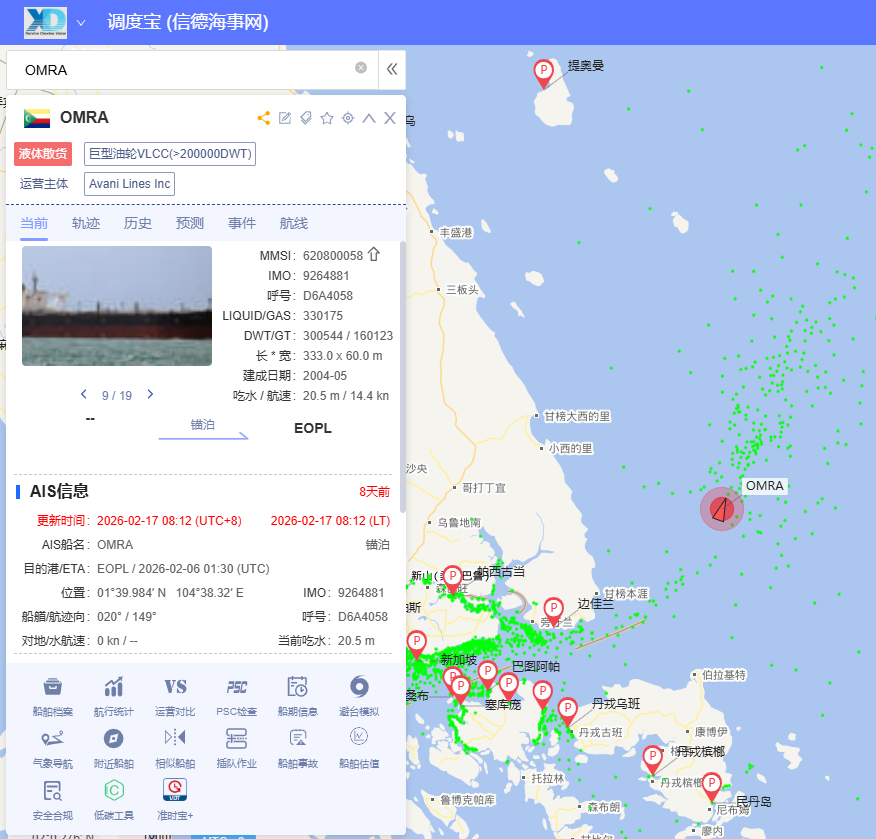
Task: Click the share icon for OMRA
Action: coord(264,118)
